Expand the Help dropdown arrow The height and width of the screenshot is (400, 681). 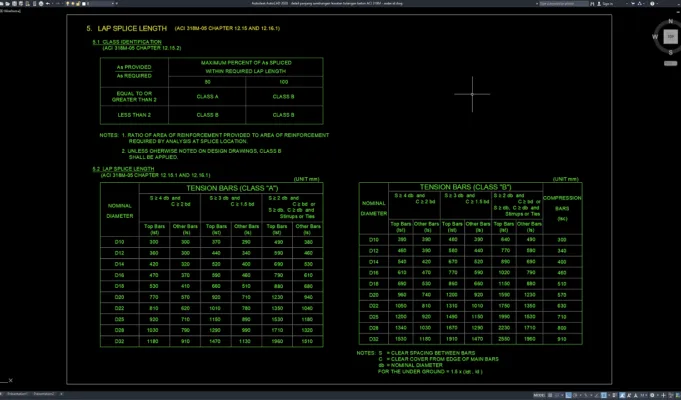pos(657,3)
